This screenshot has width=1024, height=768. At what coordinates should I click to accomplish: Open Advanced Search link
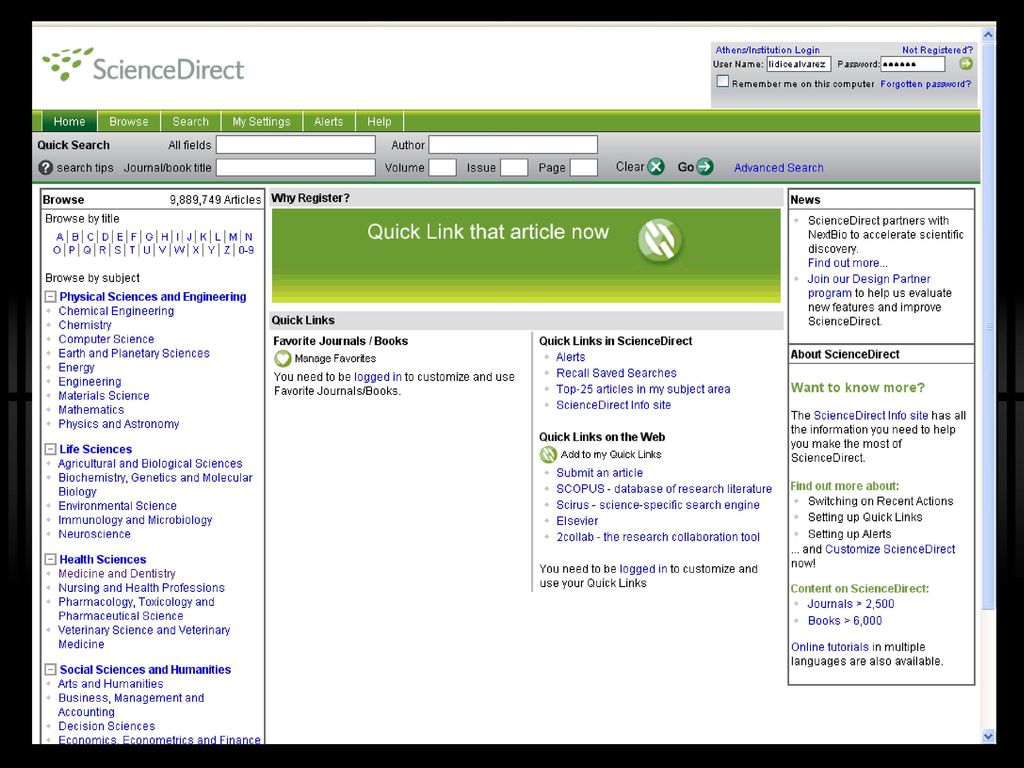pyautogui.click(x=778, y=168)
